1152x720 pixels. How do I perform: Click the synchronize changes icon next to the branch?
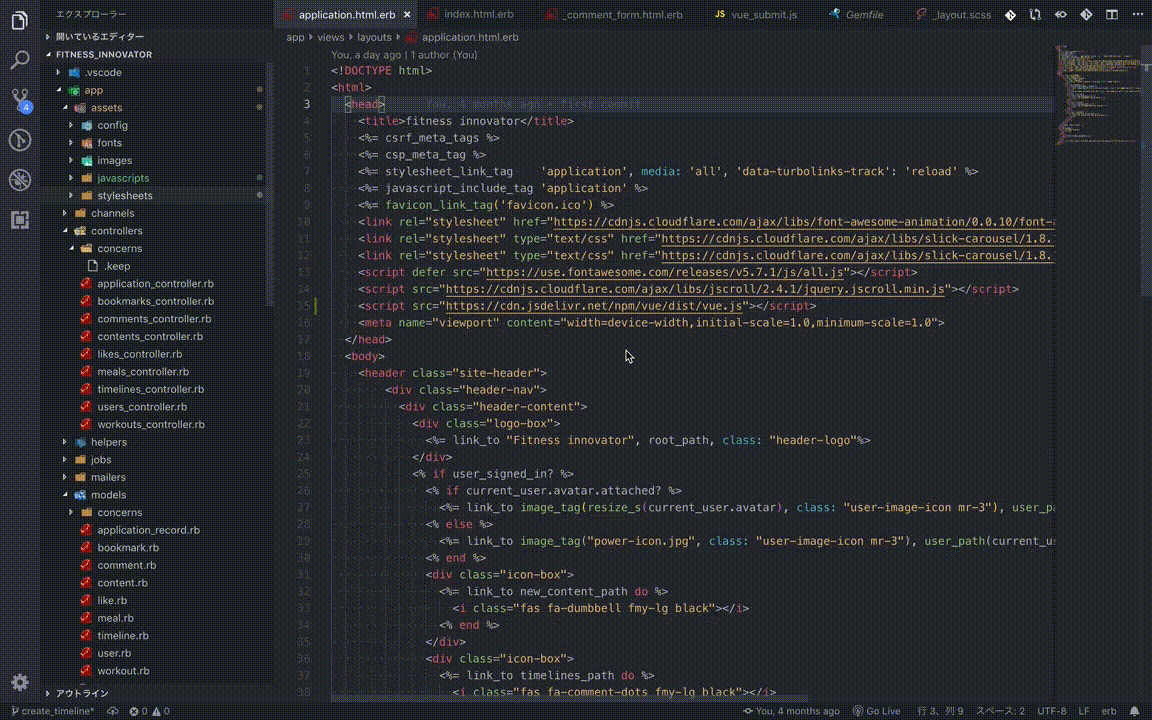tap(113, 711)
